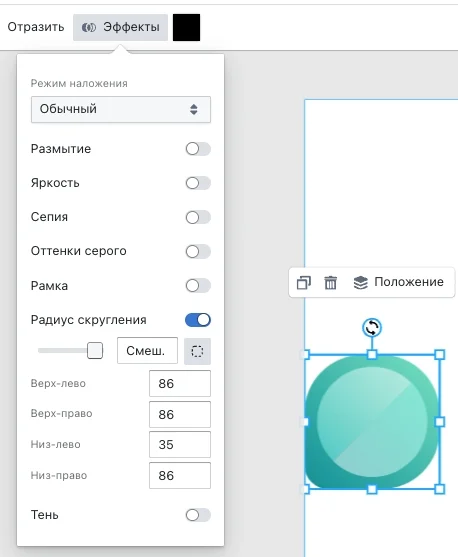
Task: Edit the Верх-лево radius field
Action: pos(180,384)
